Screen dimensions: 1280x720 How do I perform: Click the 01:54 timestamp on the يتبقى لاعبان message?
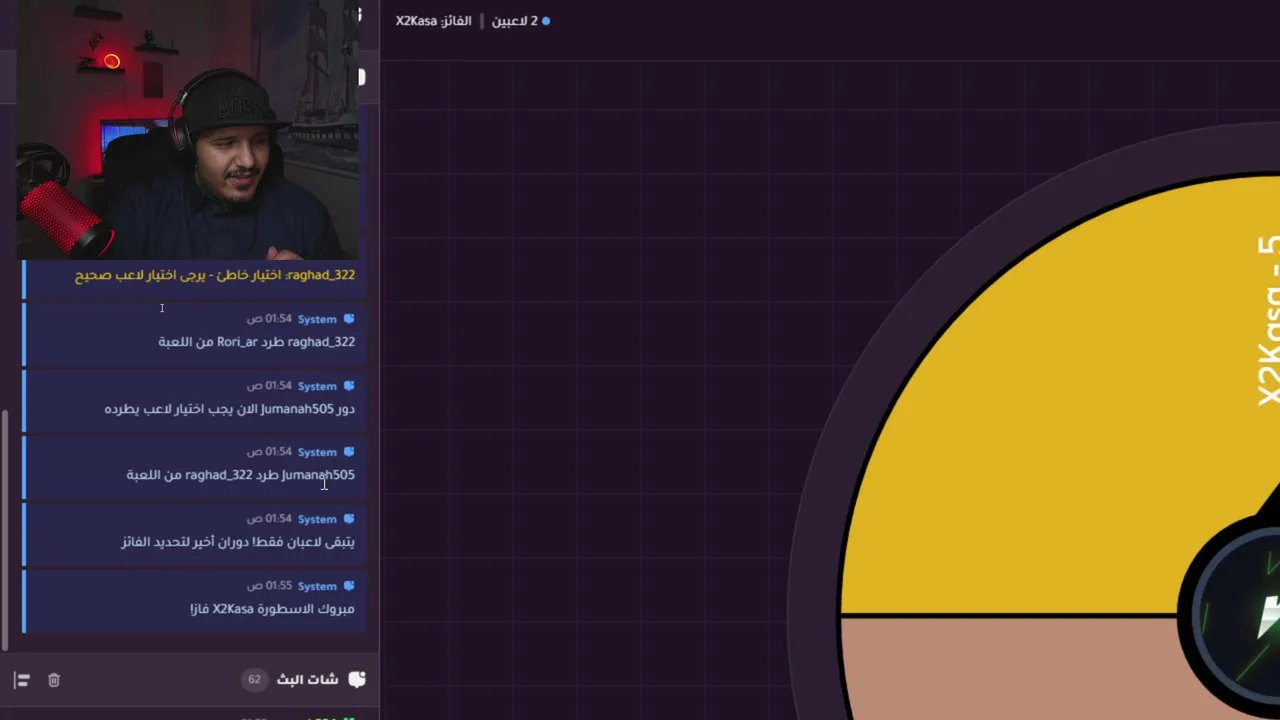pos(269,519)
